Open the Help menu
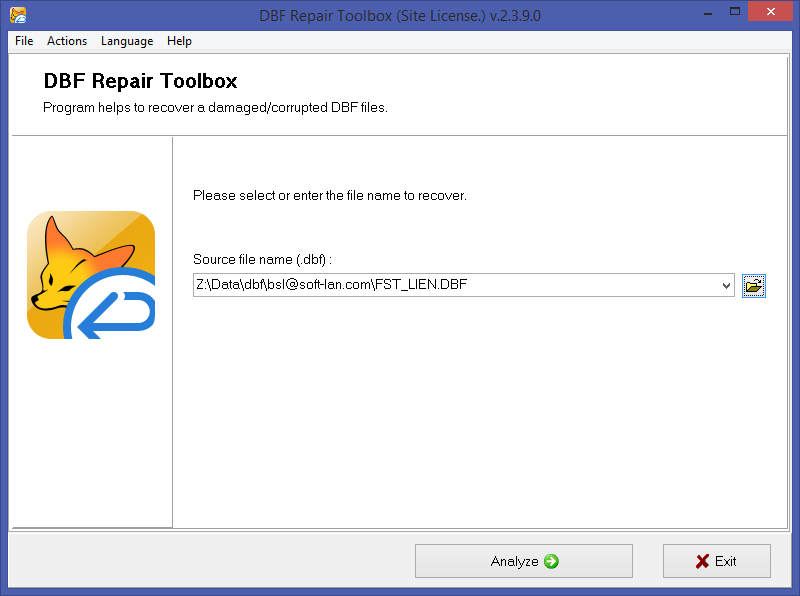Viewport: 800px width, 596px height. click(x=179, y=41)
